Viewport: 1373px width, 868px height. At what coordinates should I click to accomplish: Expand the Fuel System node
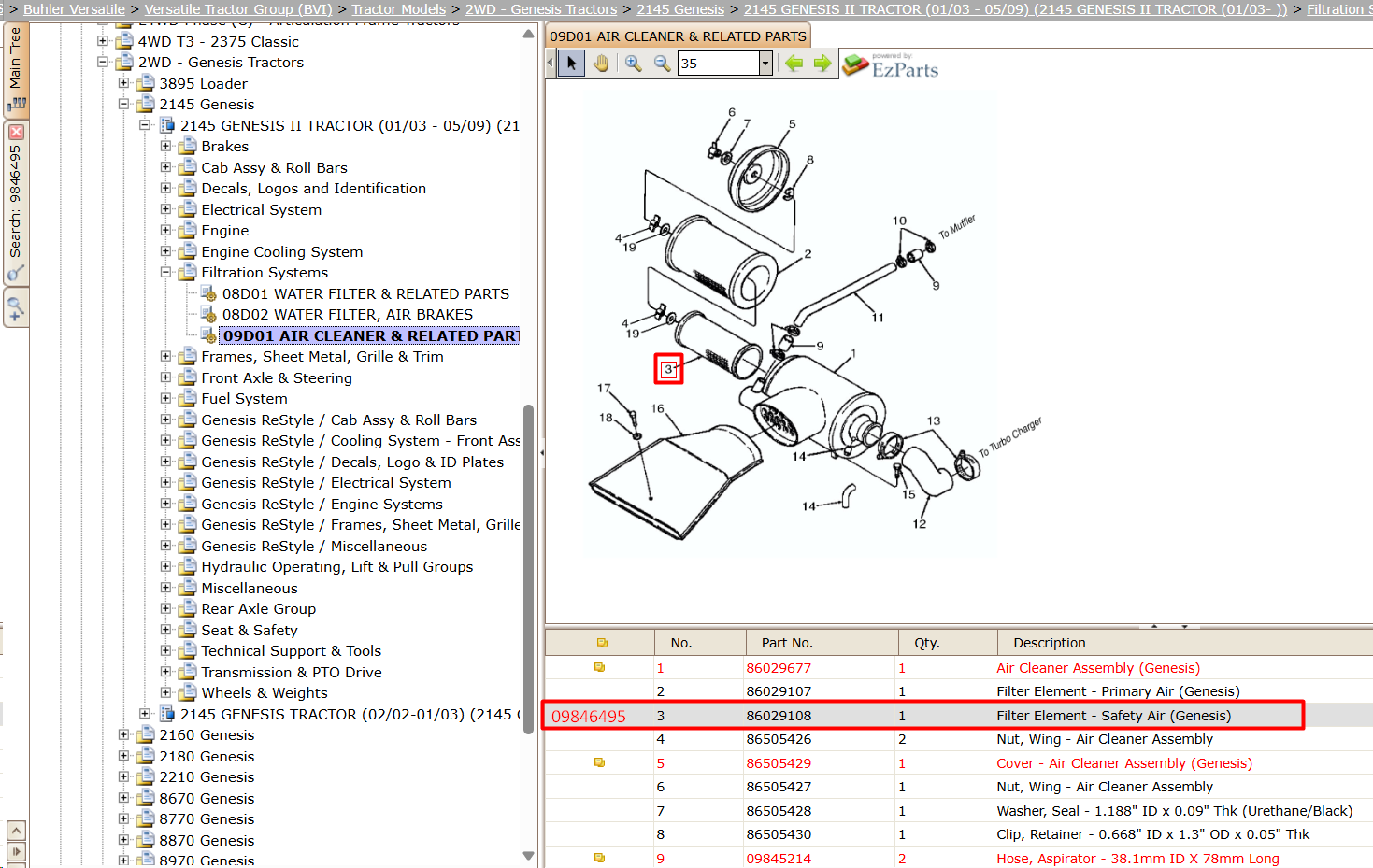point(165,398)
